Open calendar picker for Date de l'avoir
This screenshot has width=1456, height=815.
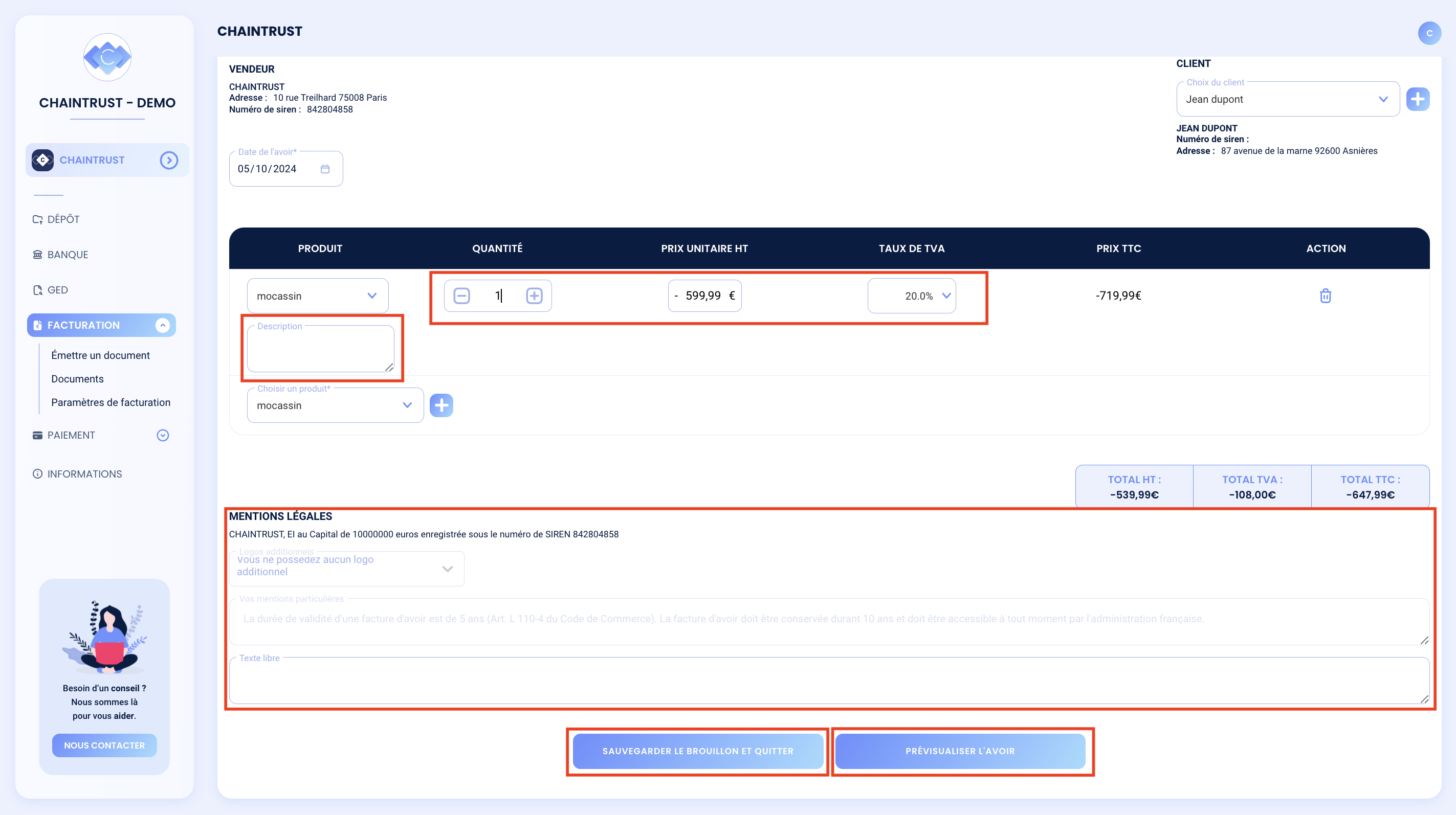[x=325, y=169]
